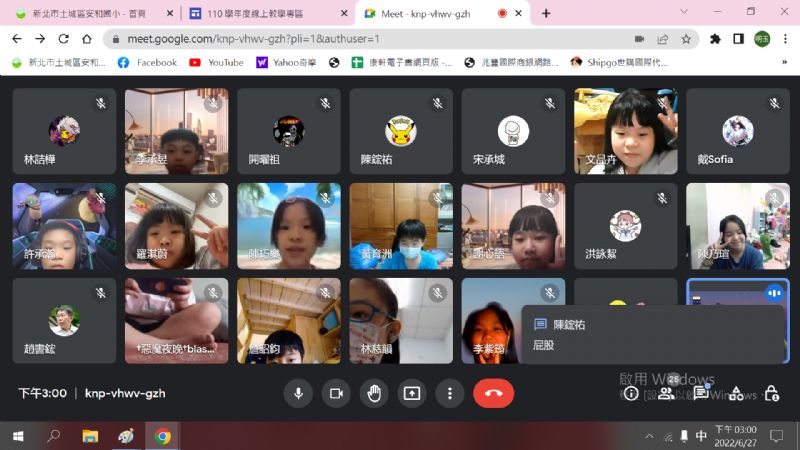Select 黃育洲 video tile
Viewport: 800px width, 450px height.
pyautogui.click(x=401, y=226)
